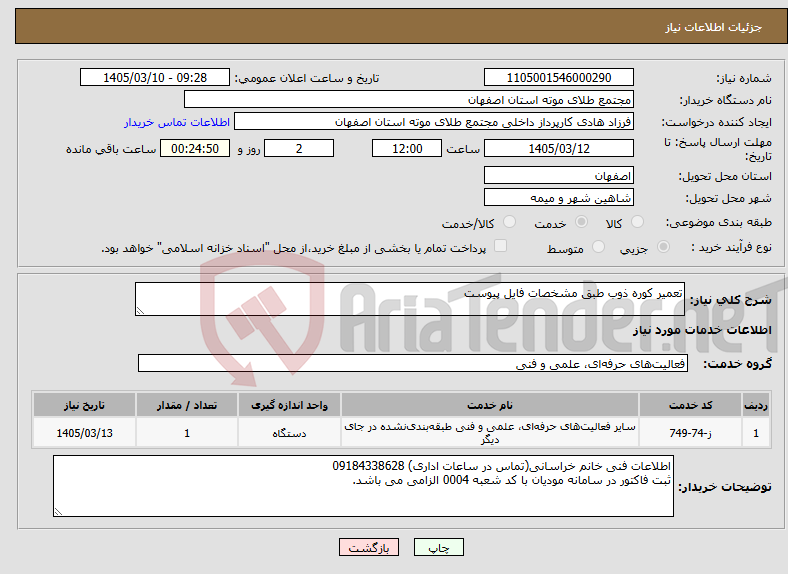
Task: Click the استان محل تحویل field
Action: point(559,175)
